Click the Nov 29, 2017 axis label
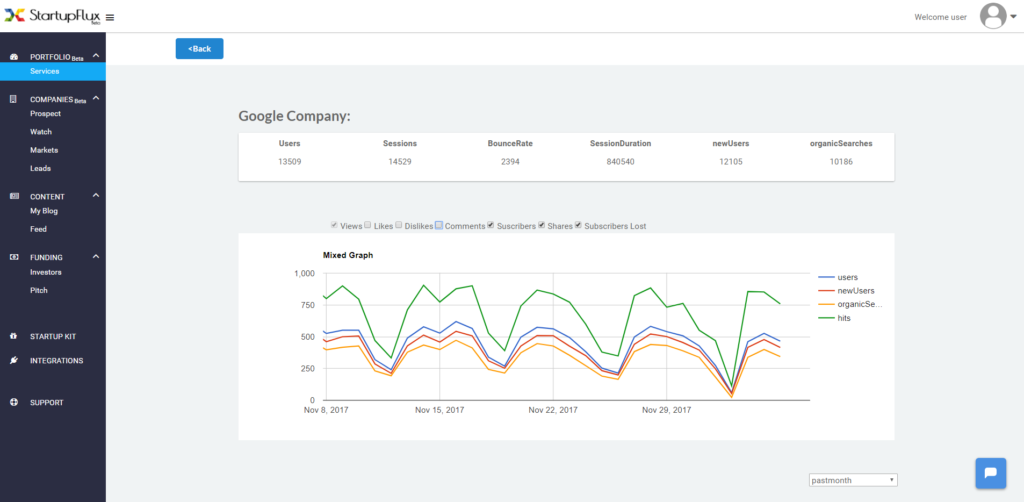The height and width of the screenshot is (502, 1024). coord(666,411)
